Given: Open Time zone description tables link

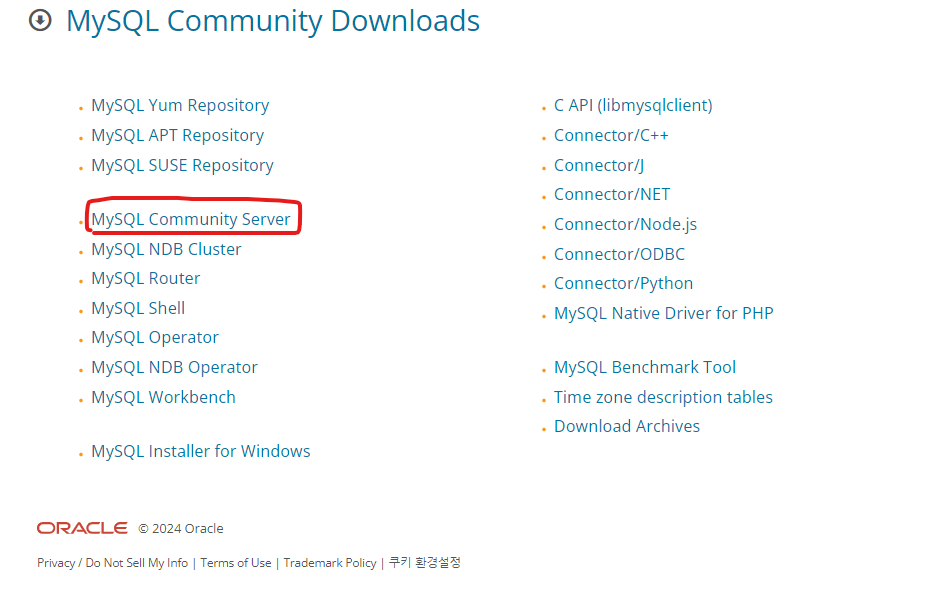Looking at the screenshot, I should pyautogui.click(x=663, y=397).
